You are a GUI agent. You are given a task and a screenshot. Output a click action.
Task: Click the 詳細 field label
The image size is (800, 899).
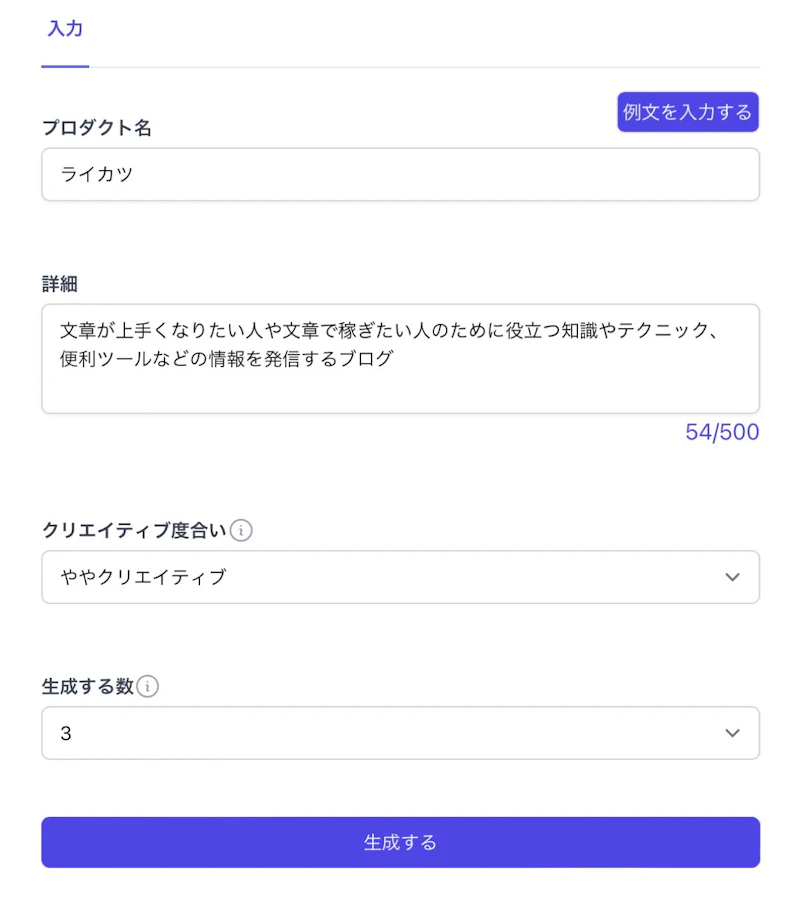tap(60, 284)
